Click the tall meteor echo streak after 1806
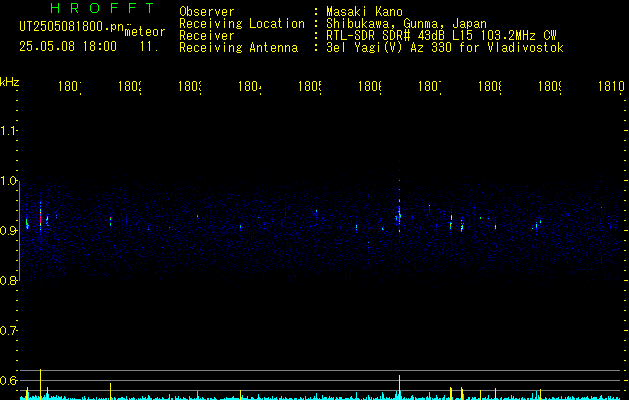 click(x=400, y=213)
